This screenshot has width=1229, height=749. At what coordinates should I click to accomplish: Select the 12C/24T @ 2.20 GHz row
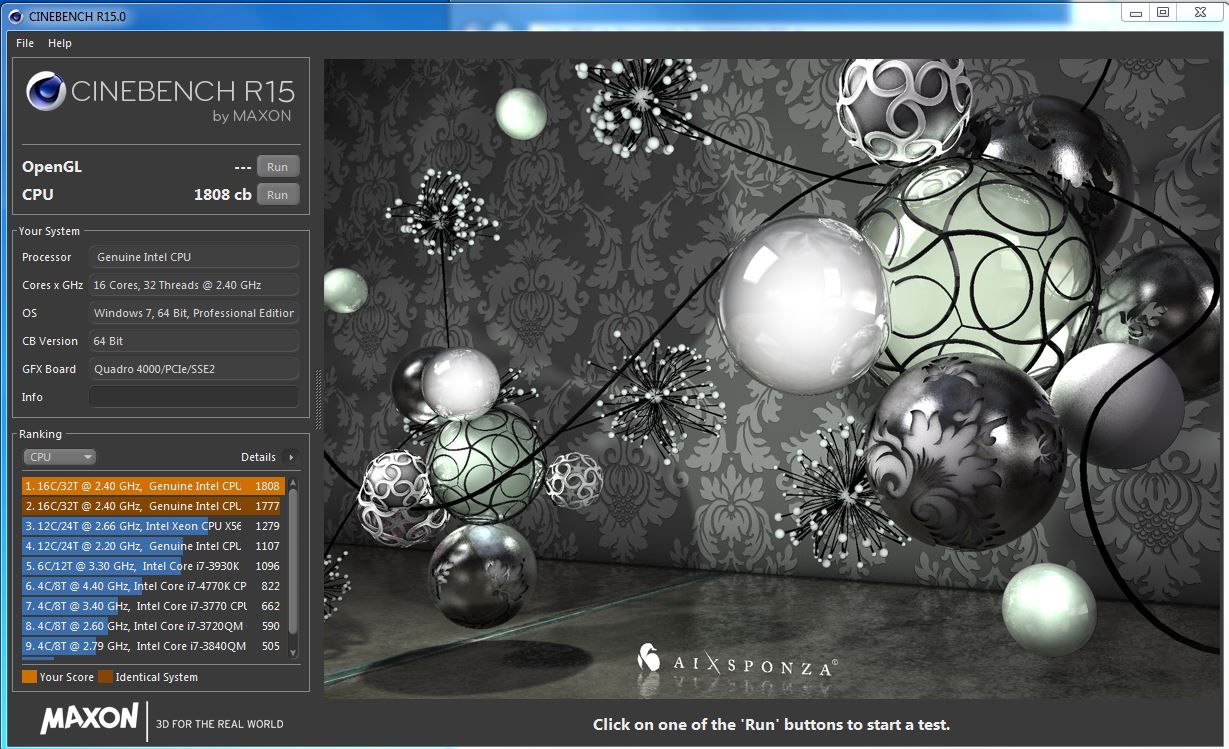click(154, 546)
